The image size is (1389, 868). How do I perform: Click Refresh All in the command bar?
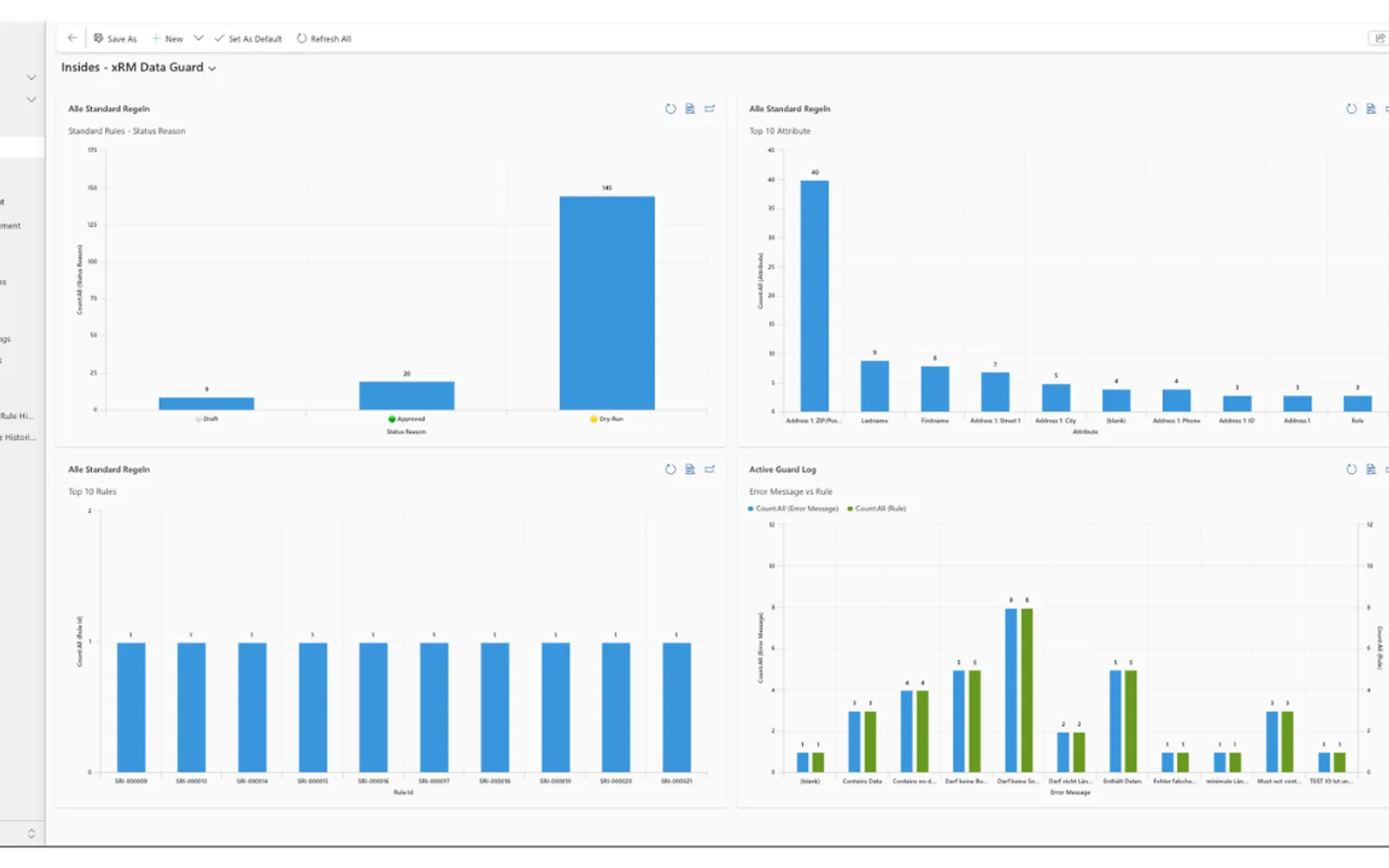click(324, 39)
